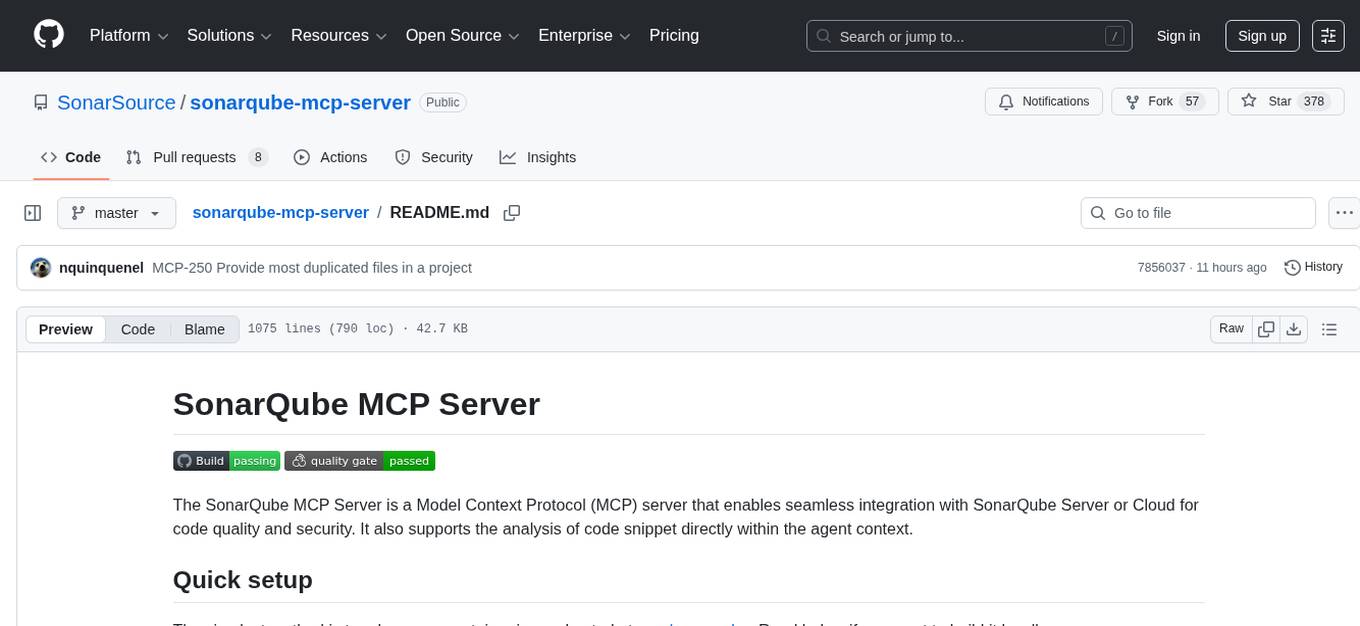Click the GitHub logo in the header
Image resolution: width=1360 pixels, height=626 pixels.
[x=48, y=35]
